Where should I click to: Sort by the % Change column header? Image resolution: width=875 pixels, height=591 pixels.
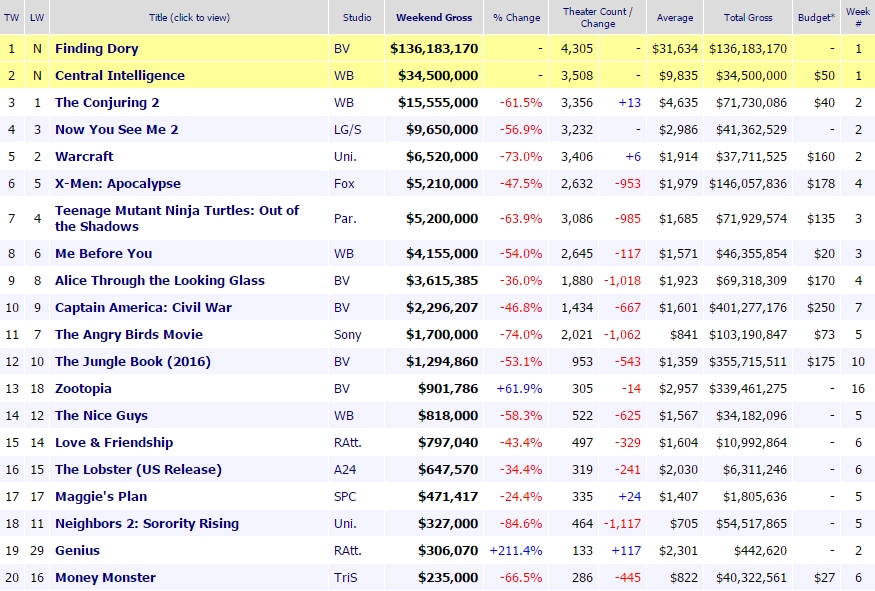pos(517,17)
